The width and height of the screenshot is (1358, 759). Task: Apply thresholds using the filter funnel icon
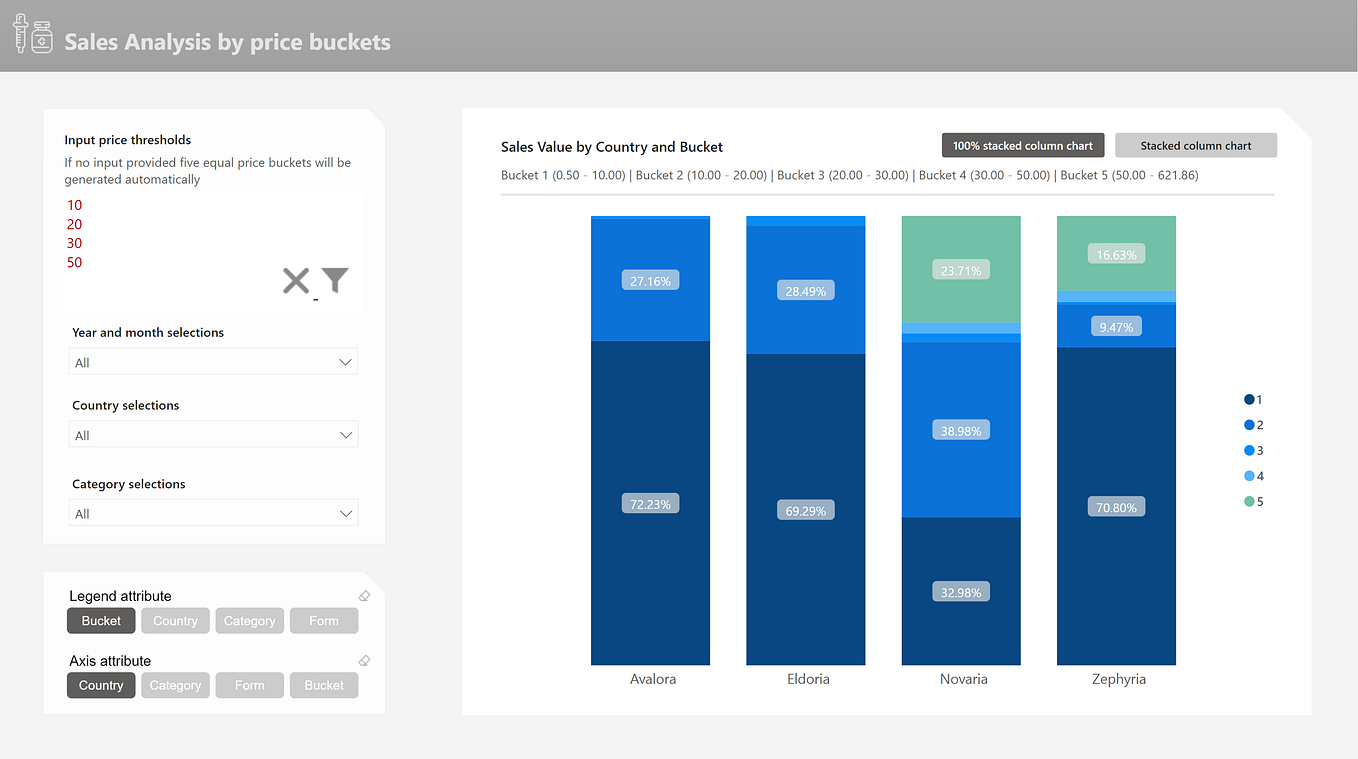(x=335, y=280)
